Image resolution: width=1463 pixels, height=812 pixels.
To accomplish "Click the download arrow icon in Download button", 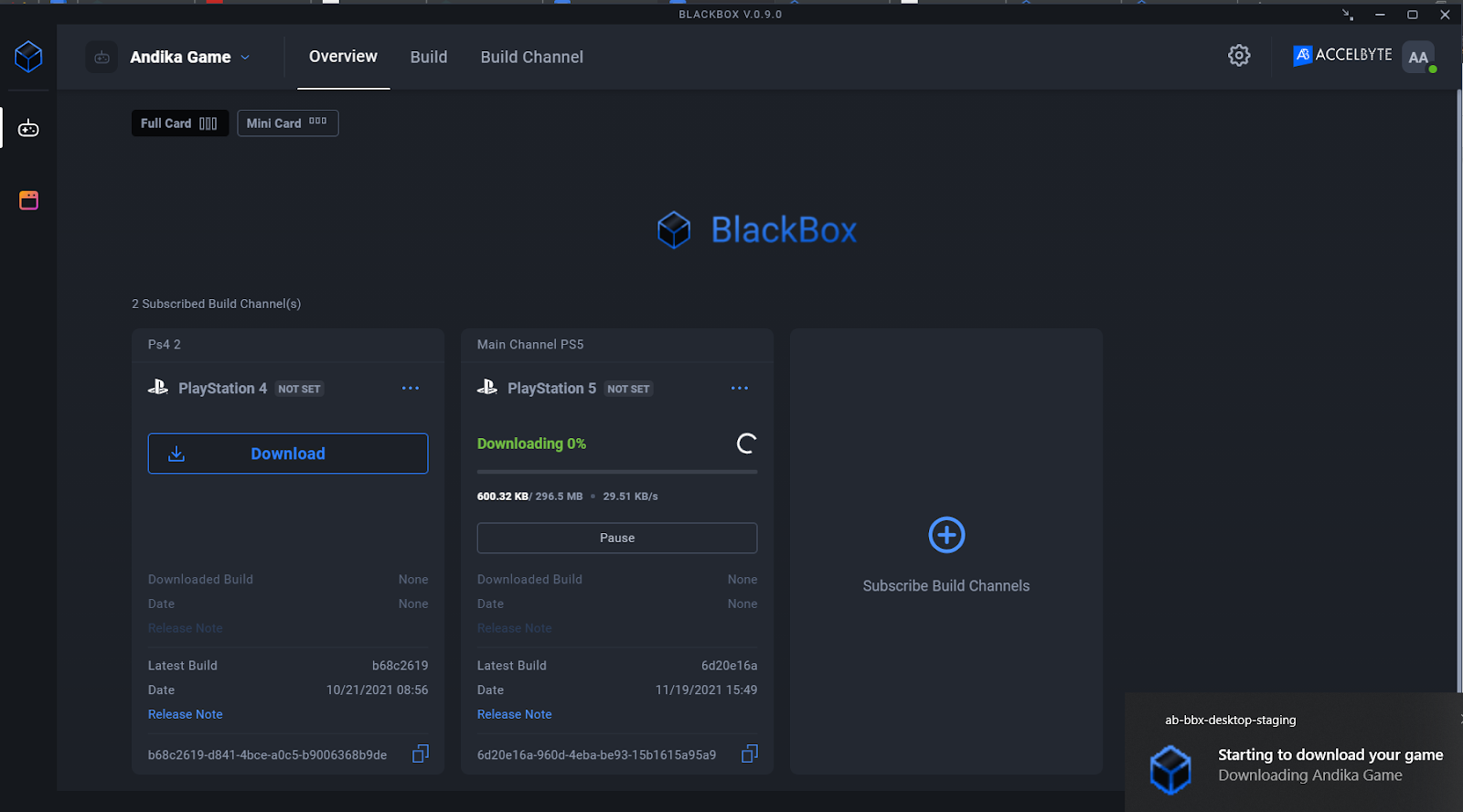I will click(176, 454).
